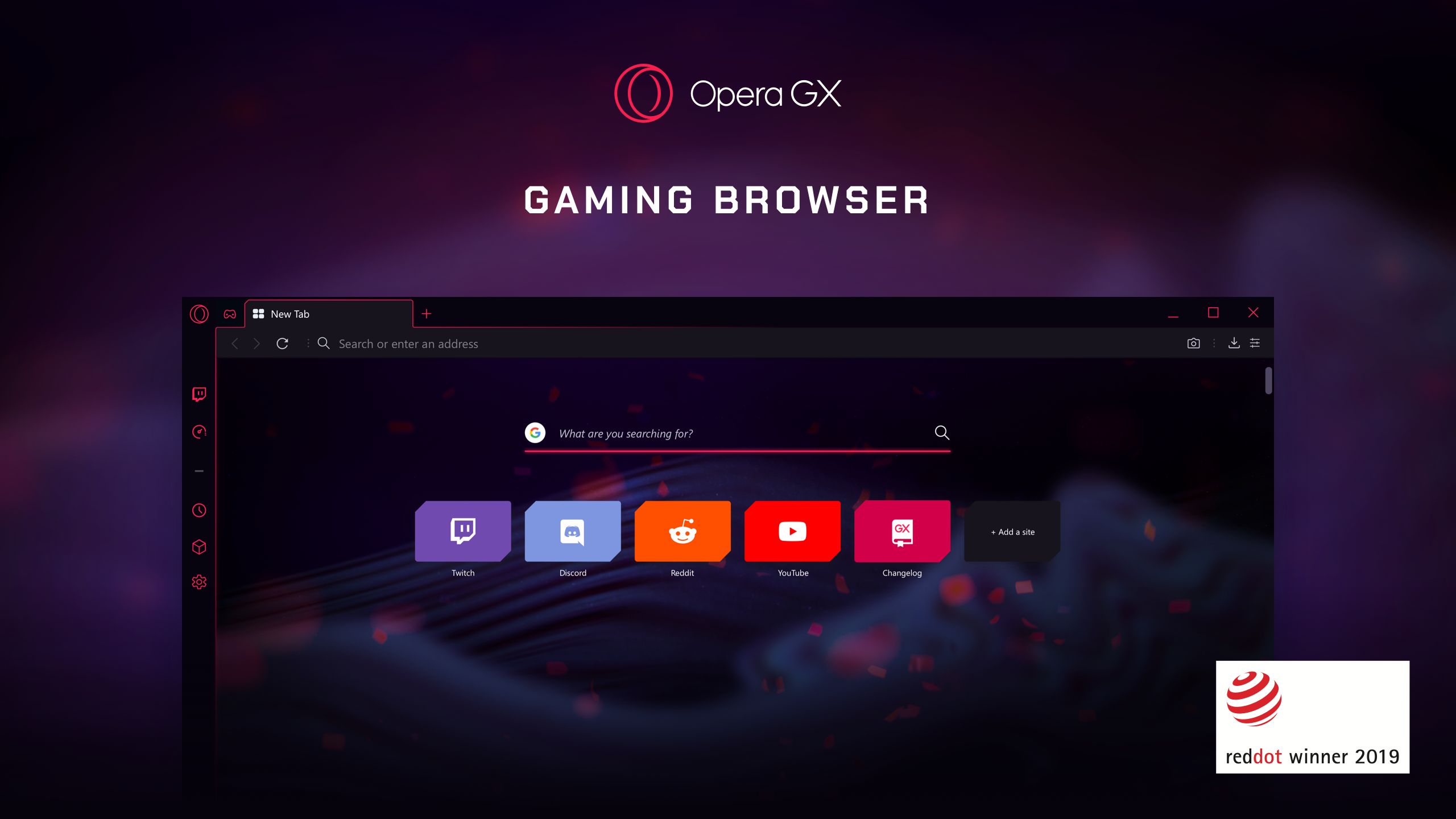Open the Settings gear icon in sidebar
This screenshot has height=819, width=1456.
tap(198, 582)
